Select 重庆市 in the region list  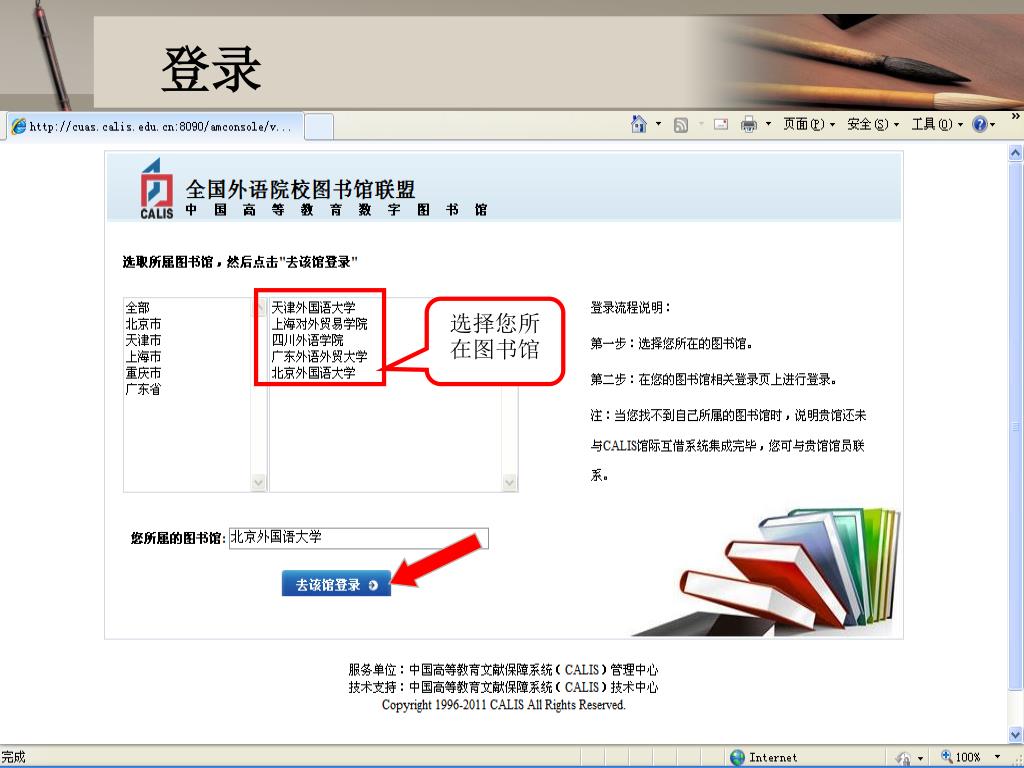[143, 373]
